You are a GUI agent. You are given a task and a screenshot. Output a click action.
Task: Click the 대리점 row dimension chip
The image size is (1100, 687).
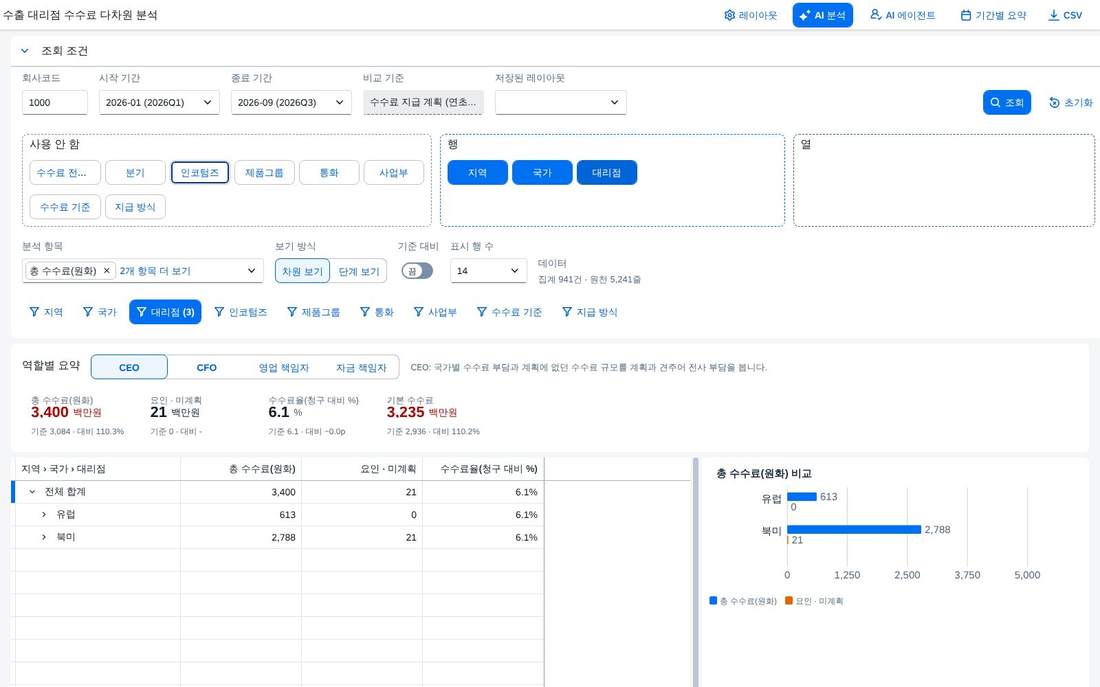(x=607, y=173)
